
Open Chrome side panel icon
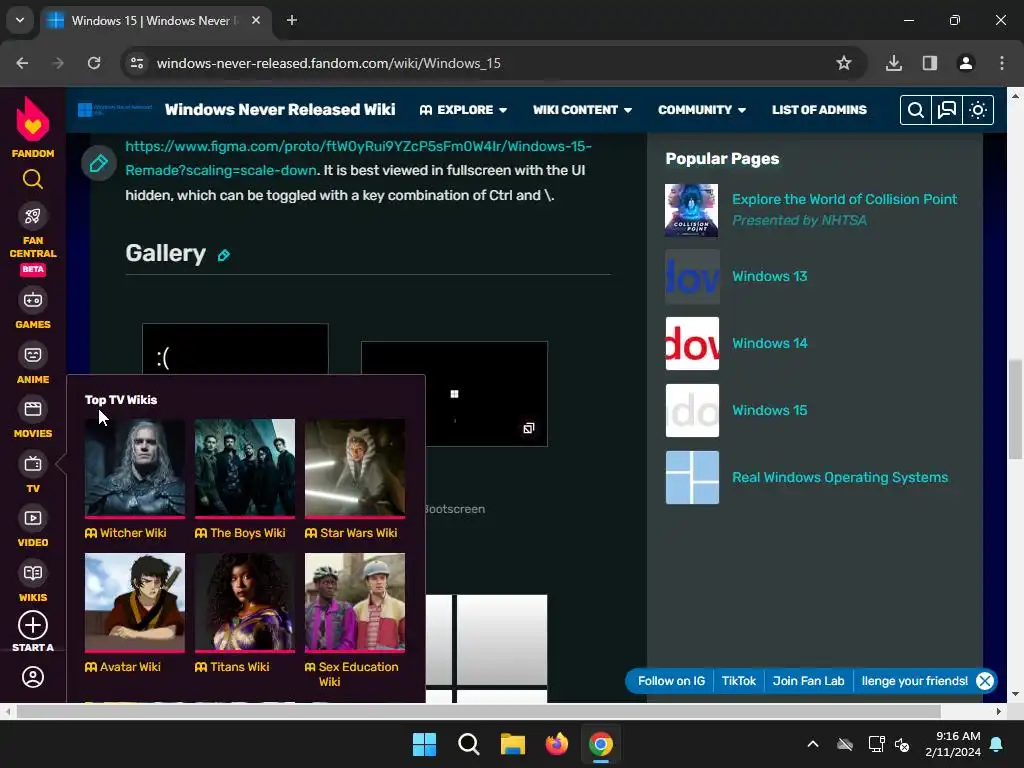(x=930, y=63)
